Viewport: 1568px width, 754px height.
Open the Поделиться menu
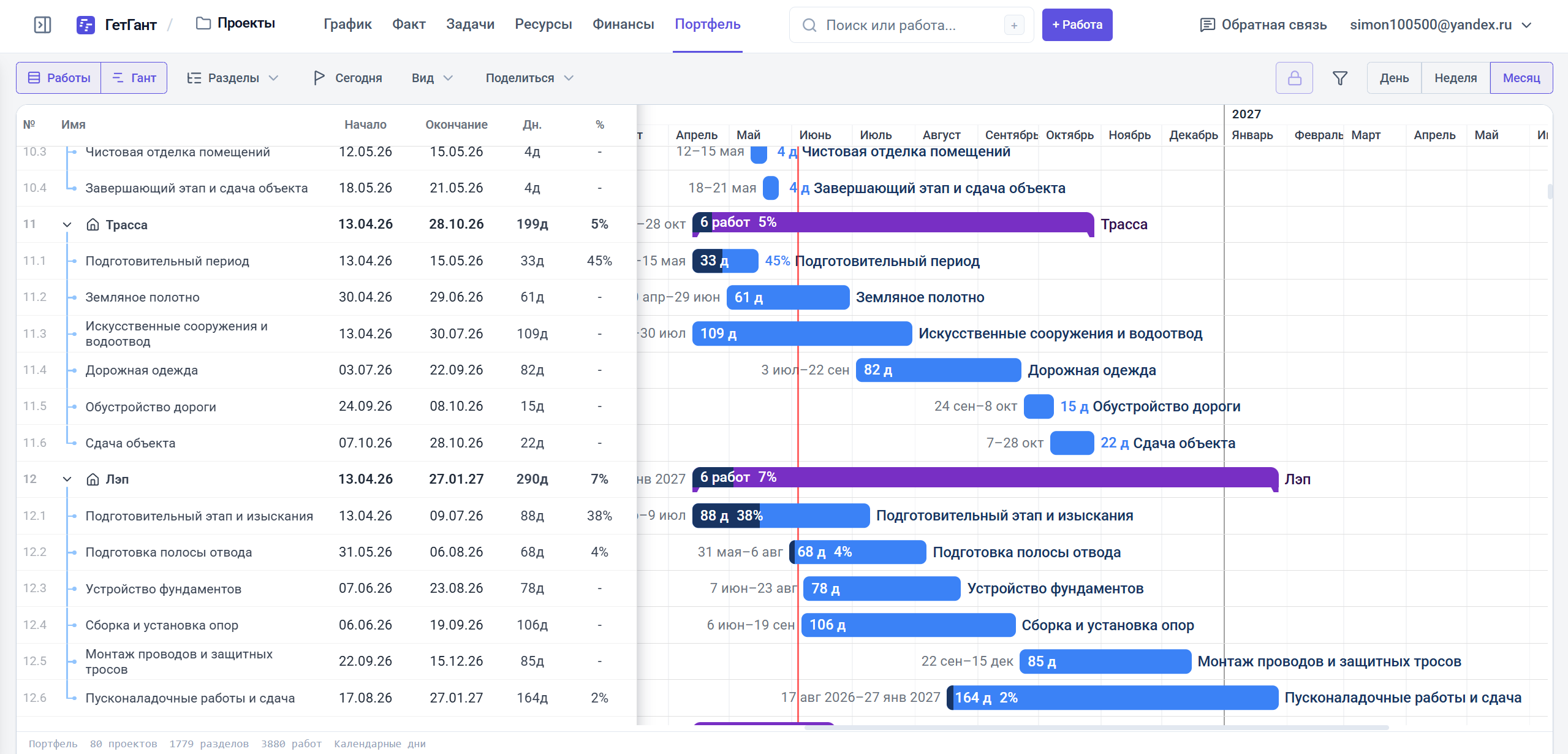point(529,78)
